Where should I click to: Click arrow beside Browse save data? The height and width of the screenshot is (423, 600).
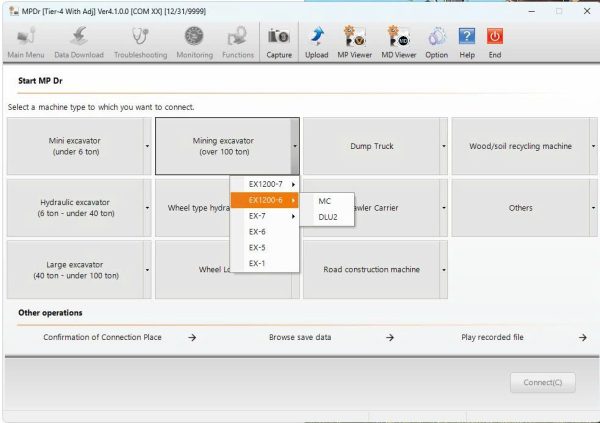pos(390,337)
